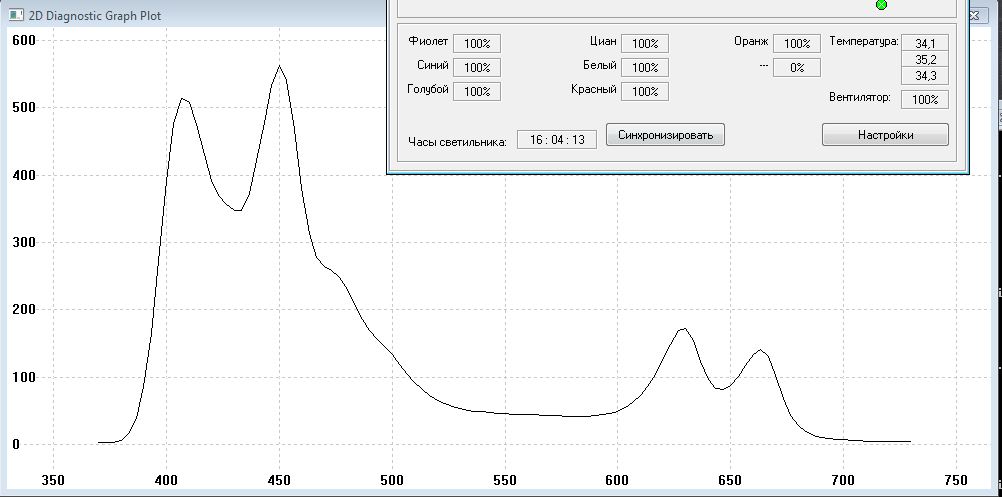1002x497 pixels.
Task: Click the Вентилятор fan speed field
Action: click(925, 100)
